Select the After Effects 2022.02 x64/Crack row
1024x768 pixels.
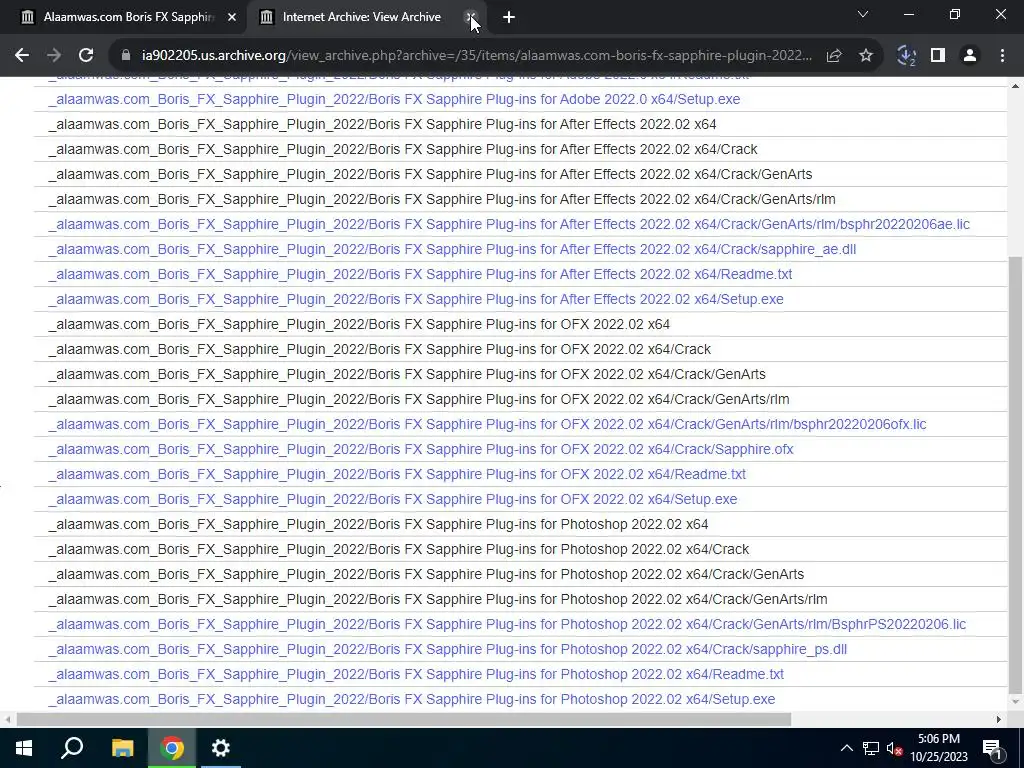click(520, 150)
